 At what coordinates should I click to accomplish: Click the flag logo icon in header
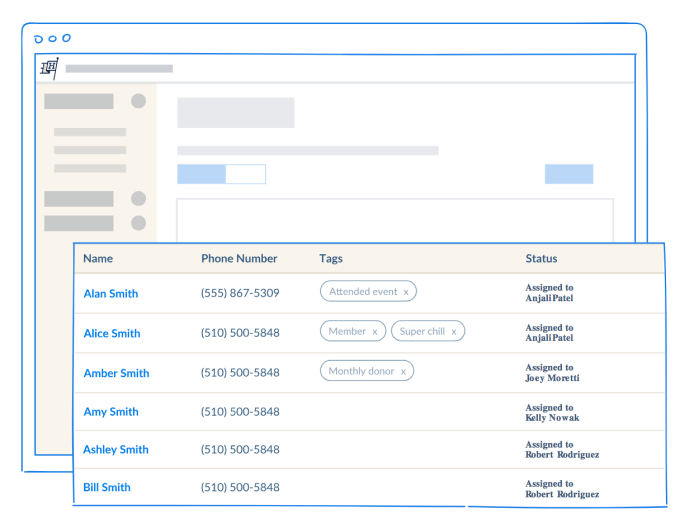point(49,68)
